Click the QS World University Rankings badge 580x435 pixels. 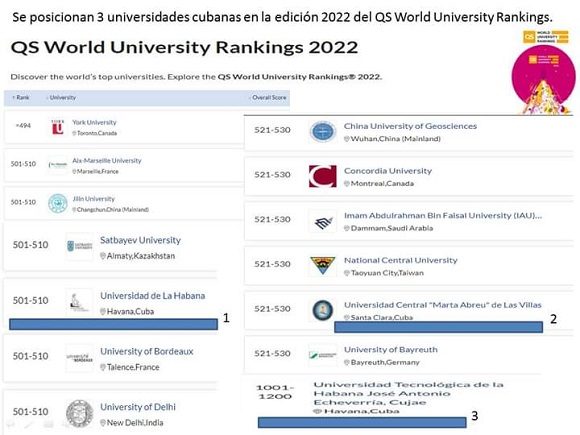click(x=546, y=37)
